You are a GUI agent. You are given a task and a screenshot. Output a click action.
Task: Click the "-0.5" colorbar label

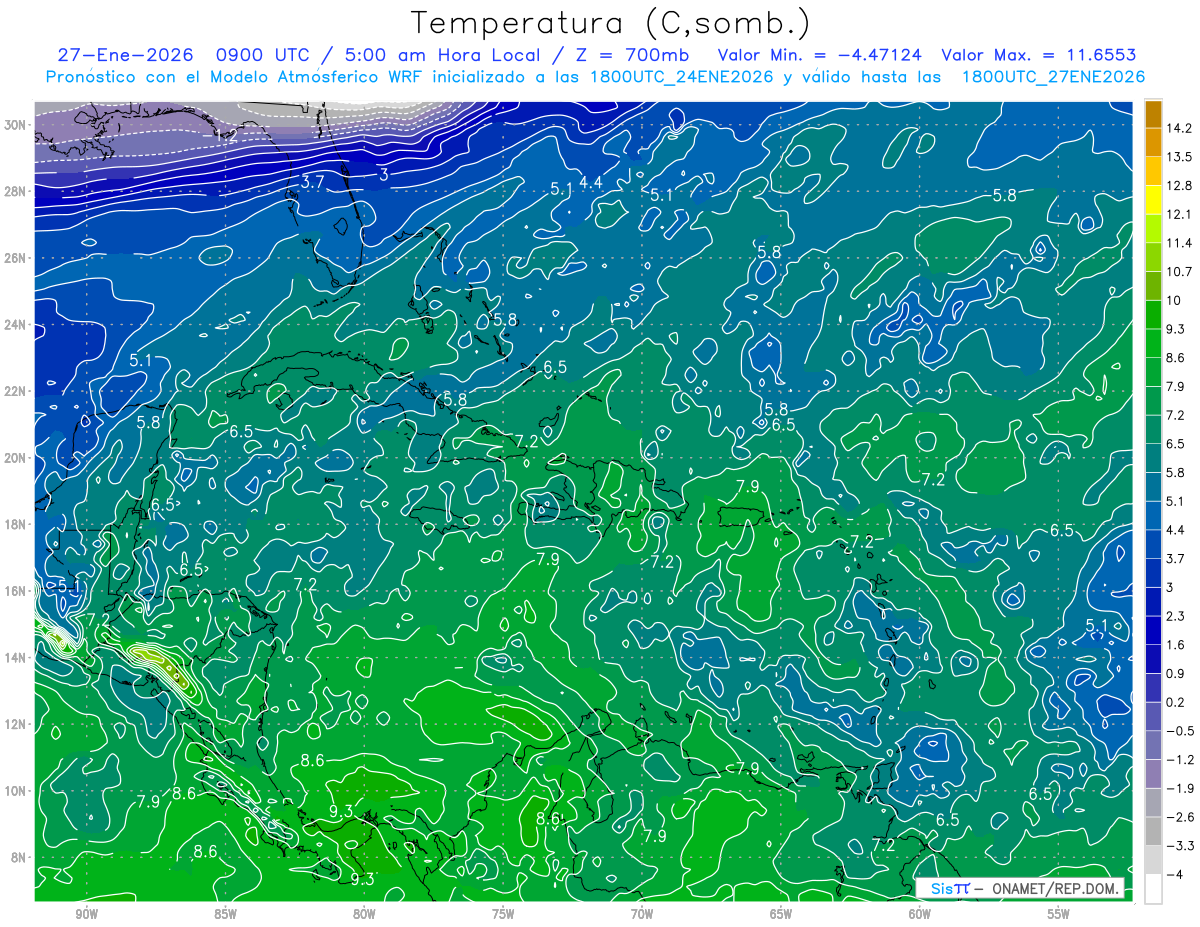click(1182, 730)
